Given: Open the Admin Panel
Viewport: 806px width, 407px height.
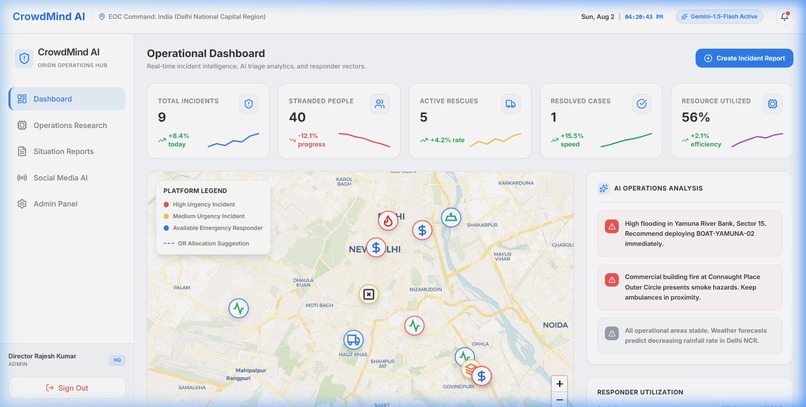Looking at the screenshot, I should 67,204.
